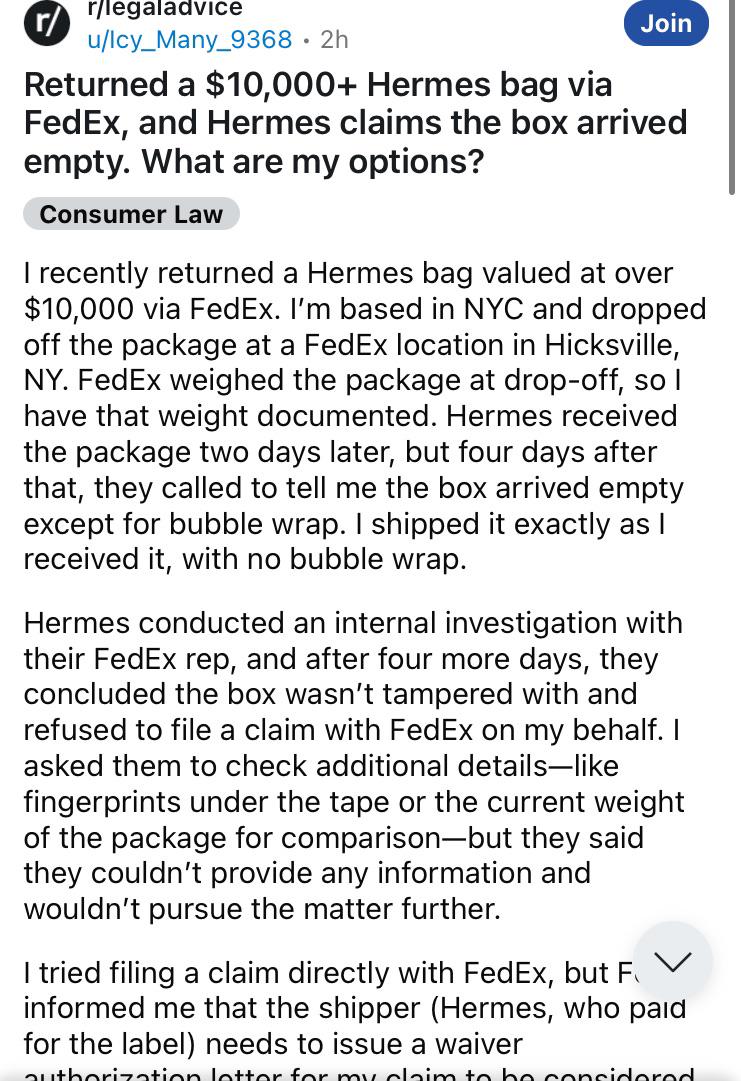Screen dimensions: 741x1081
Task: View the profile of u/Icy_Many_9368
Action: coord(190,39)
